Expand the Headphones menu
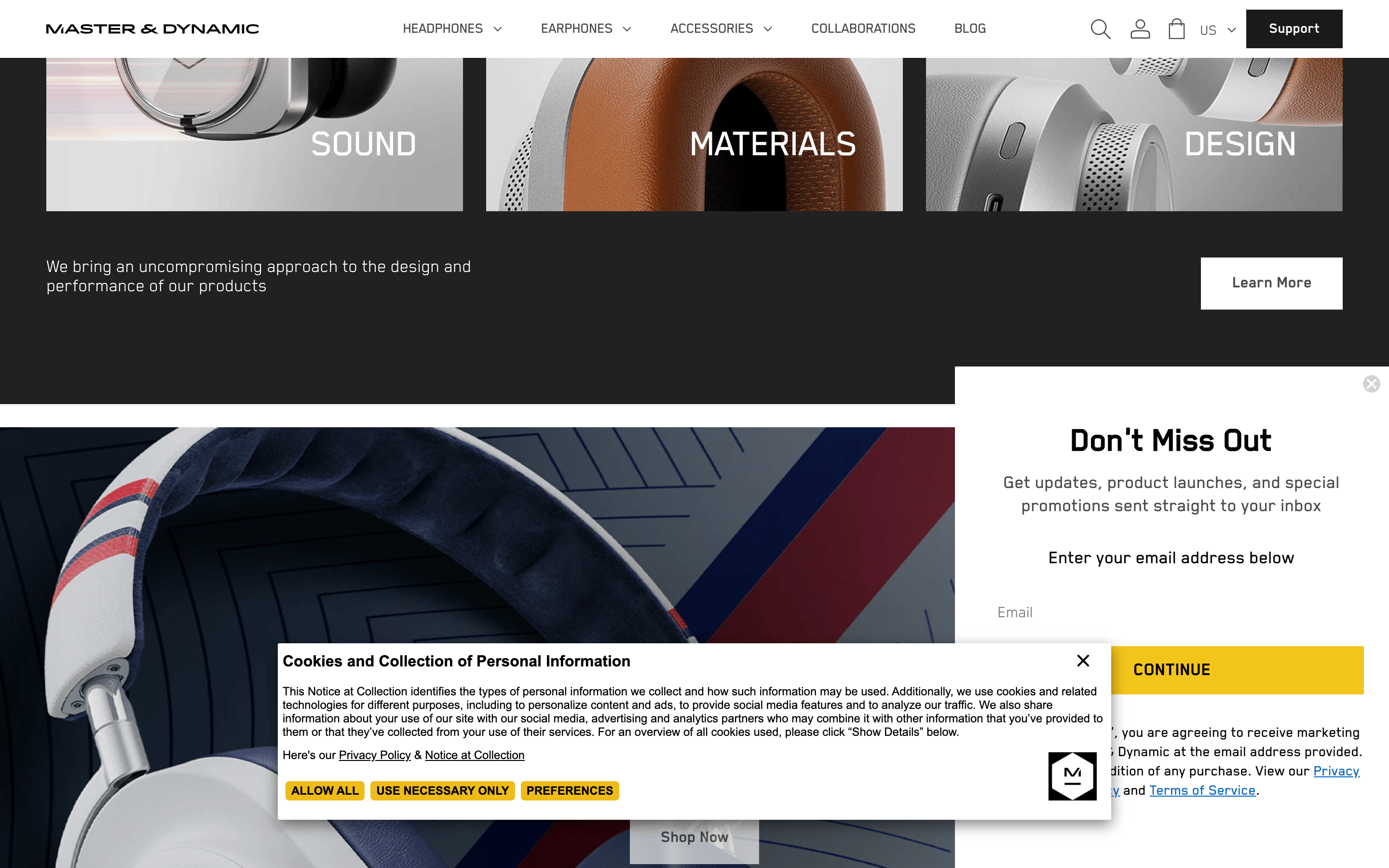Screen dimensions: 1389x868 tap(452, 29)
